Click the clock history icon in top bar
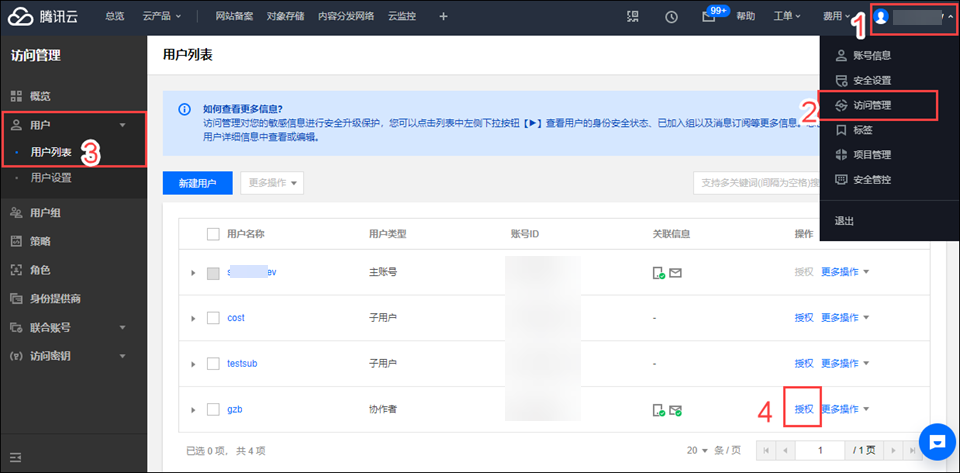960x473 pixels. click(671, 17)
